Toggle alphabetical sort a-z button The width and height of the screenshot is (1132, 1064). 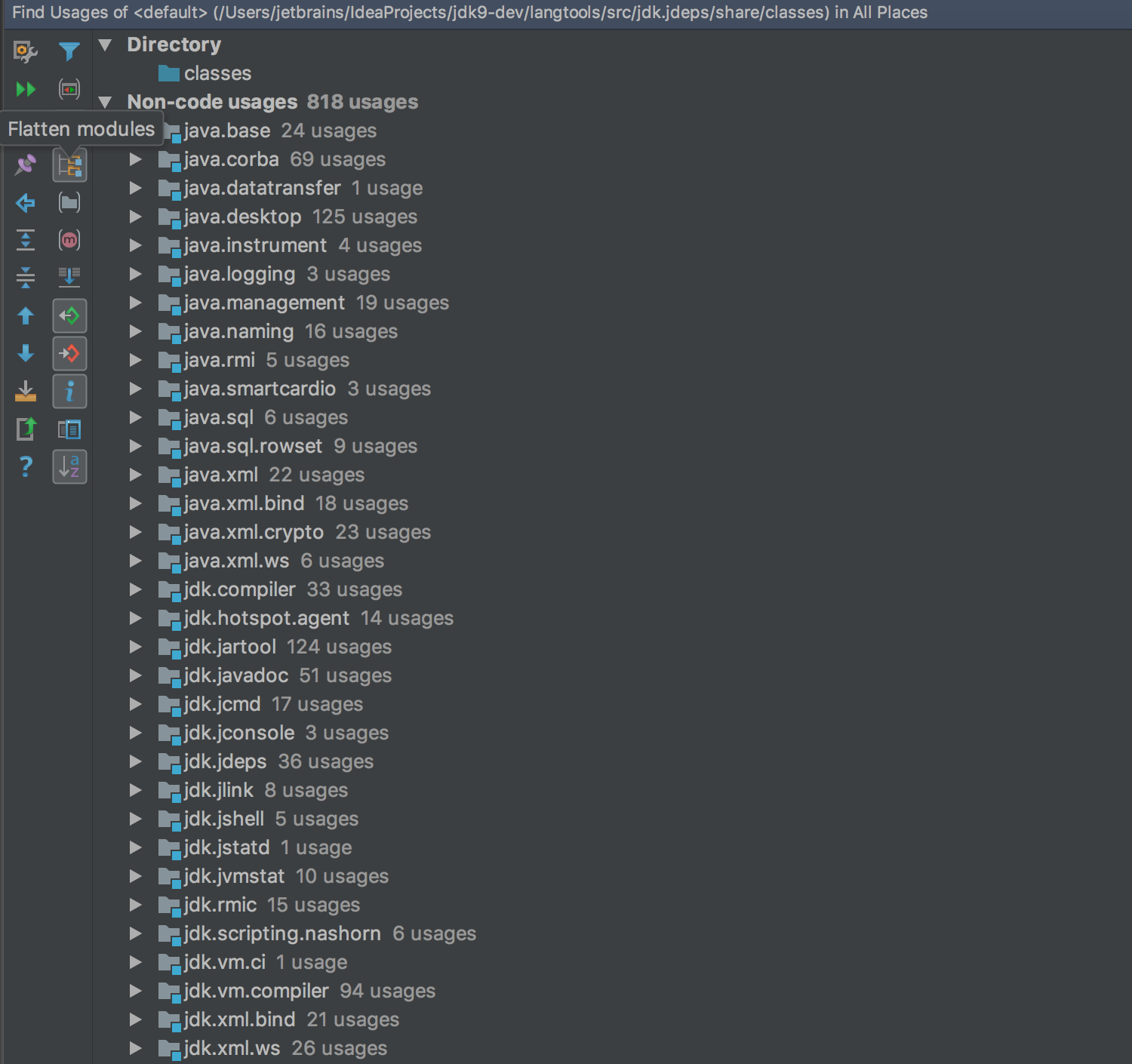[x=69, y=466]
